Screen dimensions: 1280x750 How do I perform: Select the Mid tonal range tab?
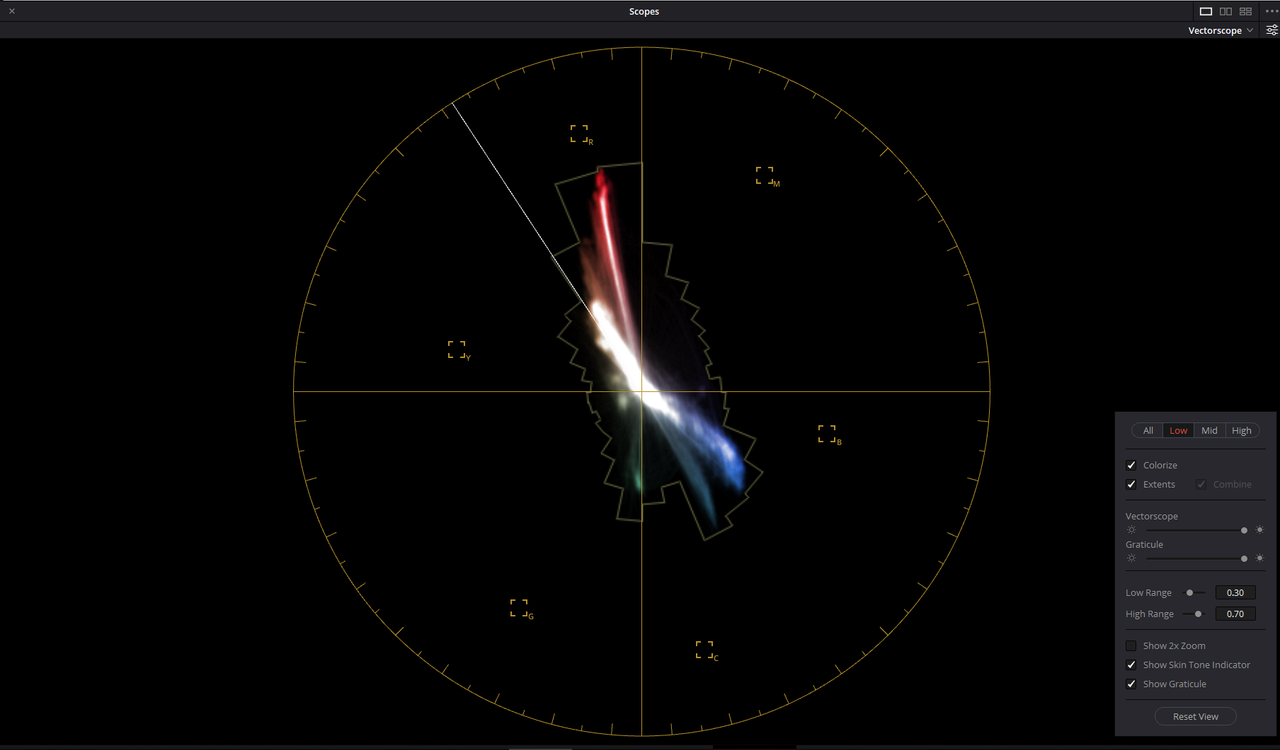point(1209,430)
